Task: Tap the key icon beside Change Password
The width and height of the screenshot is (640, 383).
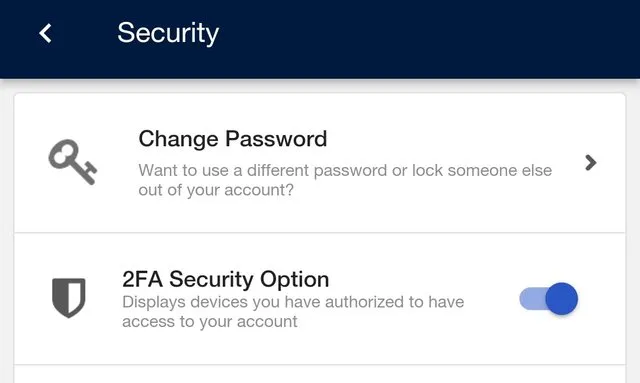Action: point(73,162)
